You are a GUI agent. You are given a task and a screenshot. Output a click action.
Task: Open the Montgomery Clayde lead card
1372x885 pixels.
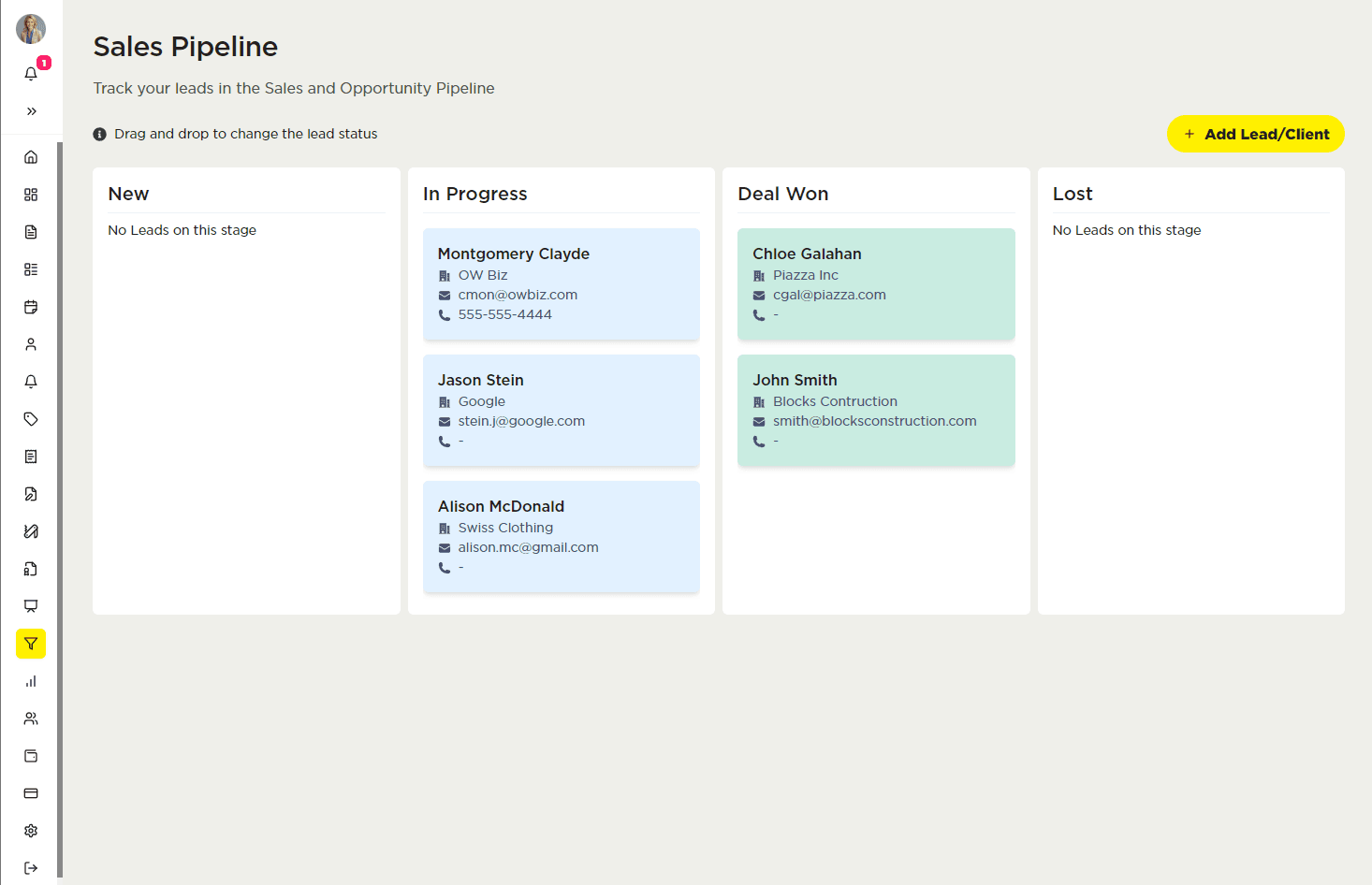(x=561, y=283)
